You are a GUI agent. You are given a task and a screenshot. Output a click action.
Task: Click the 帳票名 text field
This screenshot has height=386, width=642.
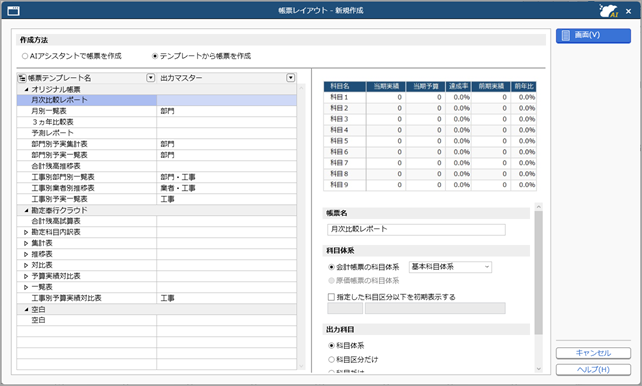[x=416, y=229]
